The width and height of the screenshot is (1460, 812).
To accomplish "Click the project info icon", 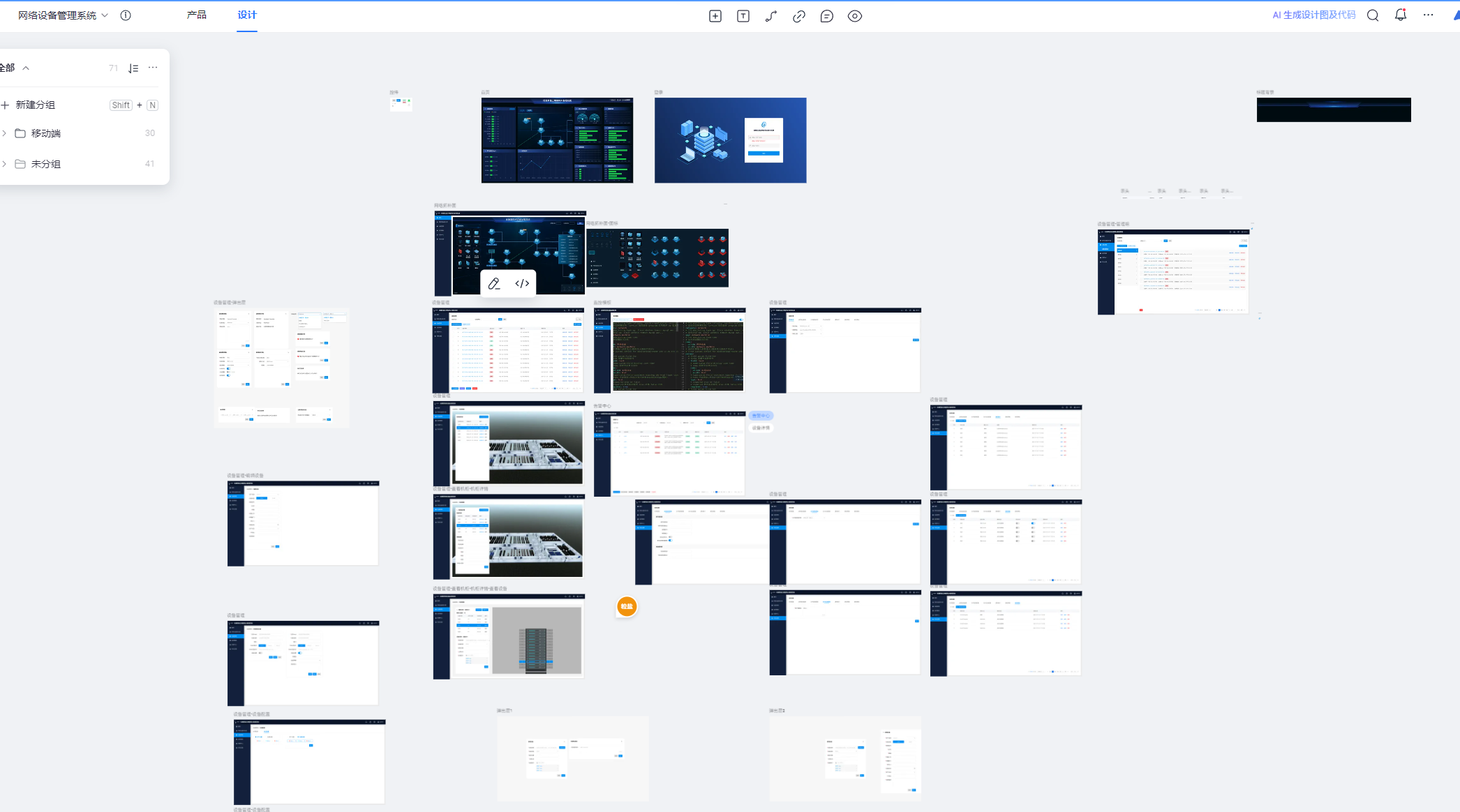I will pyautogui.click(x=126, y=15).
